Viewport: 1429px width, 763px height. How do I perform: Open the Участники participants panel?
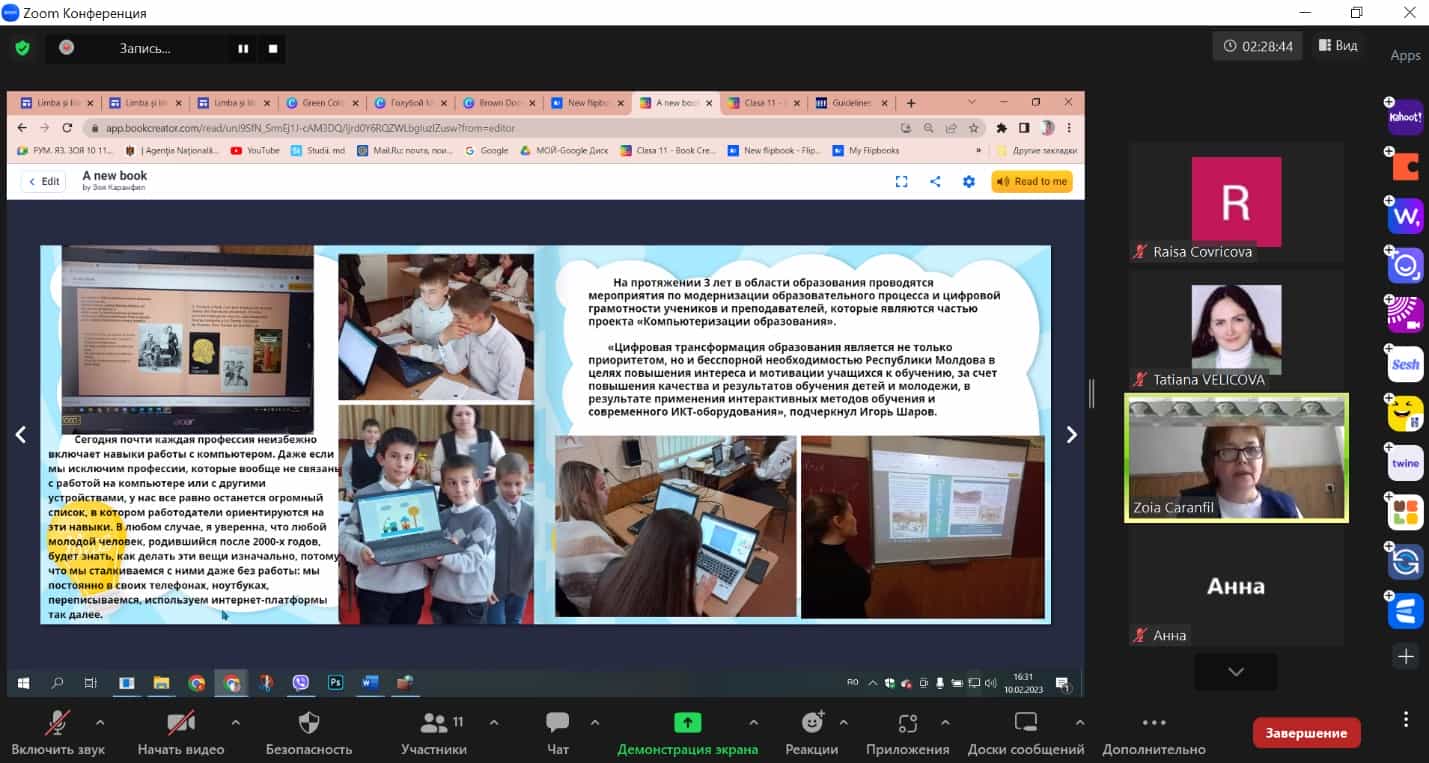click(434, 733)
